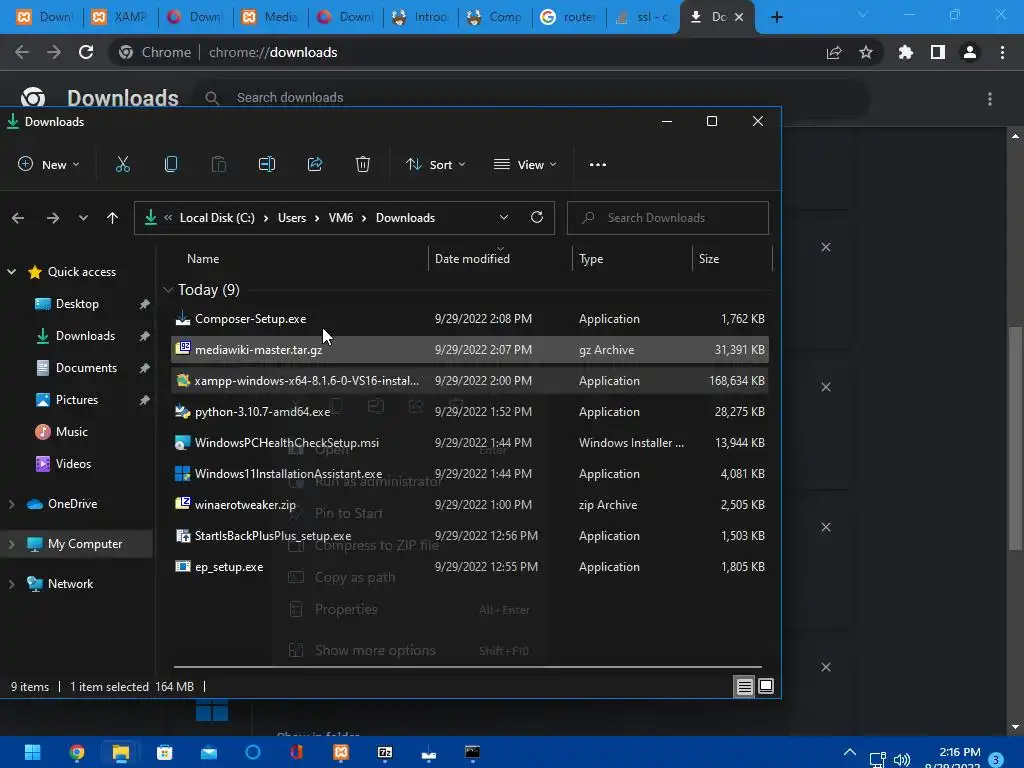This screenshot has height=768, width=1024.
Task: Switch to large thumbnails view icon
Action: pos(766,686)
